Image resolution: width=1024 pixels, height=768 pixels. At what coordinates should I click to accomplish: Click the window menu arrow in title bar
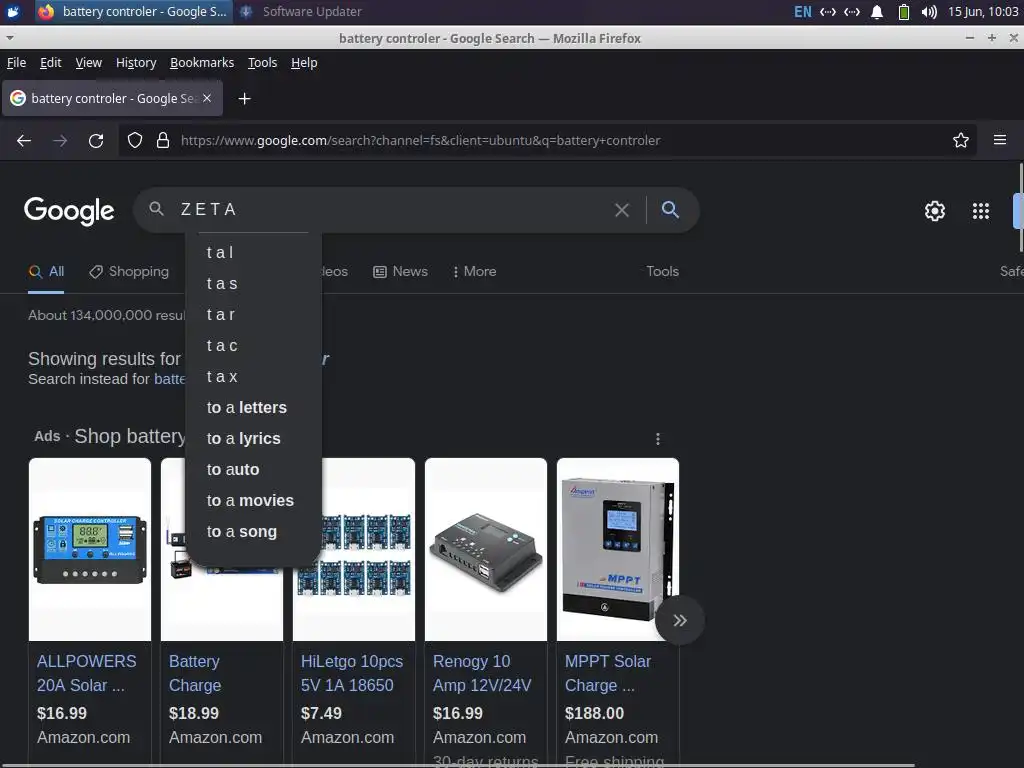click(9, 38)
